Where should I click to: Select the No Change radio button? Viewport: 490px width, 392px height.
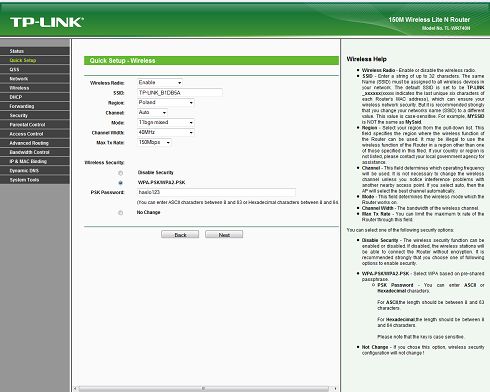(120, 213)
